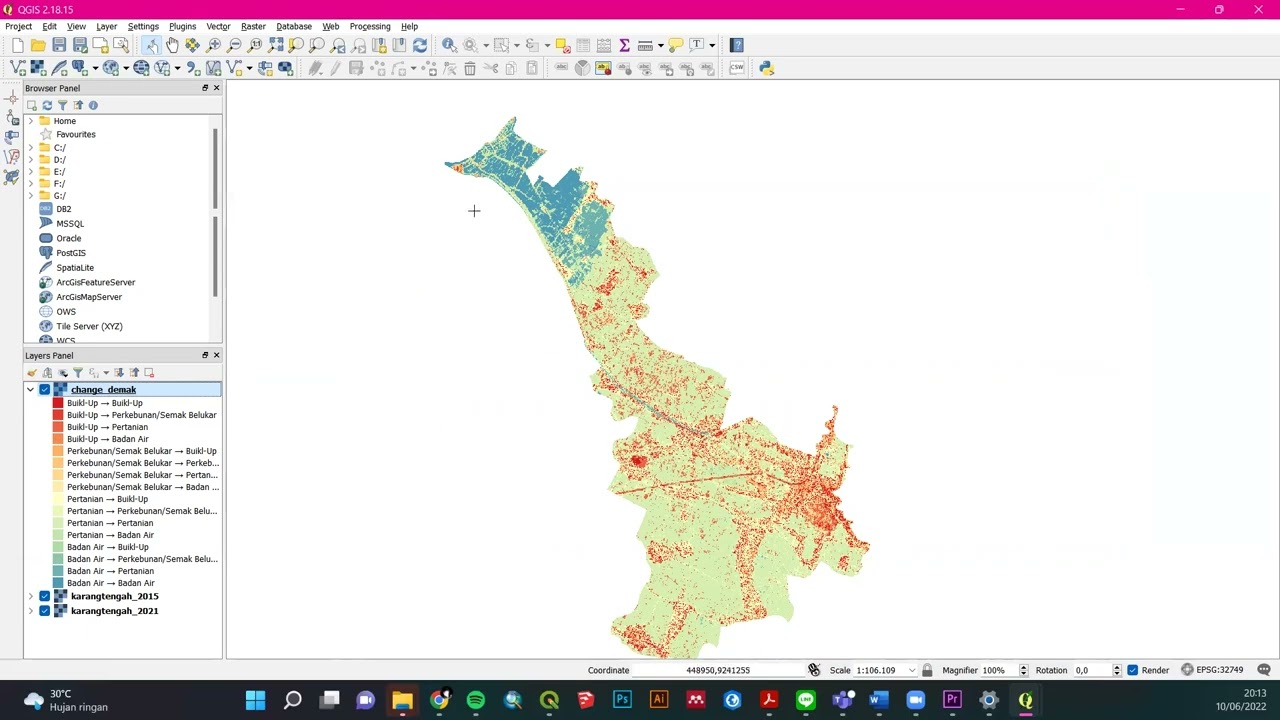
Task: Select Tile Server (XYZ) entry in Browser Panel
Action: pyautogui.click(x=89, y=326)
